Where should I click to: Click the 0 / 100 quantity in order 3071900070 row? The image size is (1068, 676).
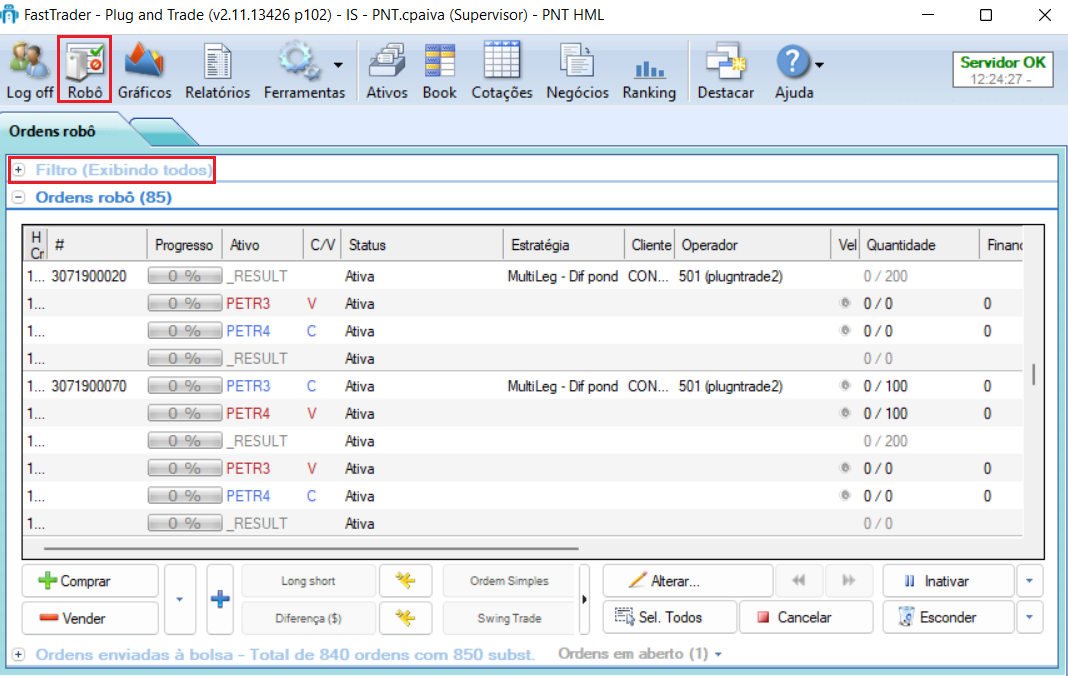pos(885,386)
